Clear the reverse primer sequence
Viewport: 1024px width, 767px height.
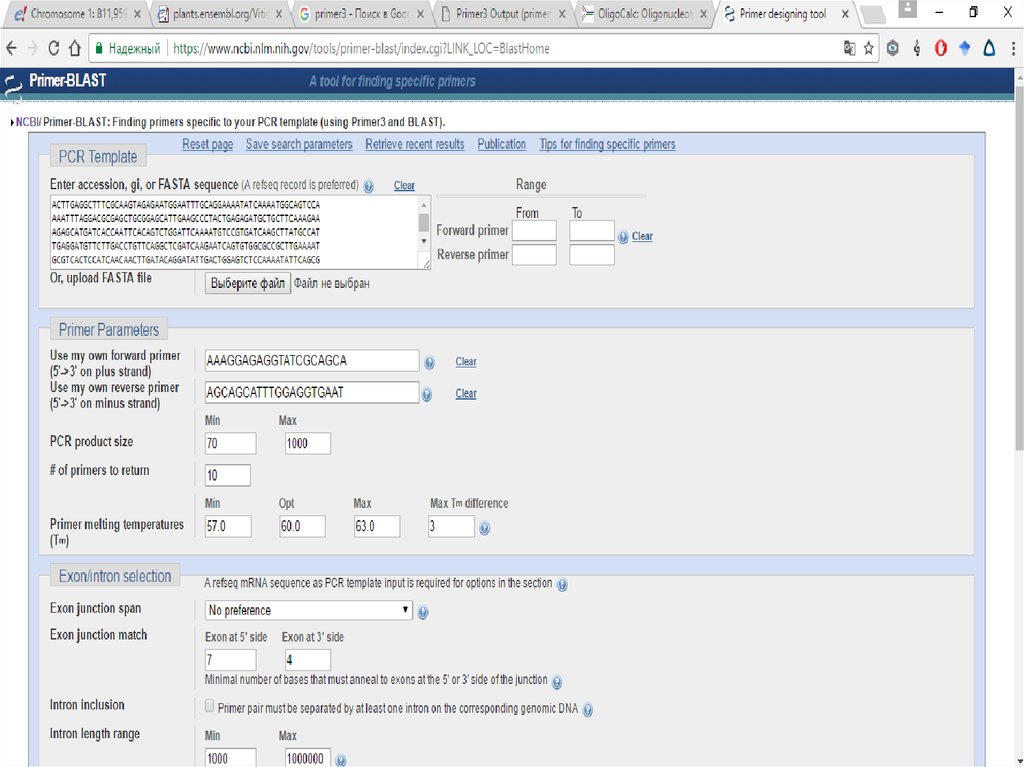pyautogui.click(x=465, y=394)
